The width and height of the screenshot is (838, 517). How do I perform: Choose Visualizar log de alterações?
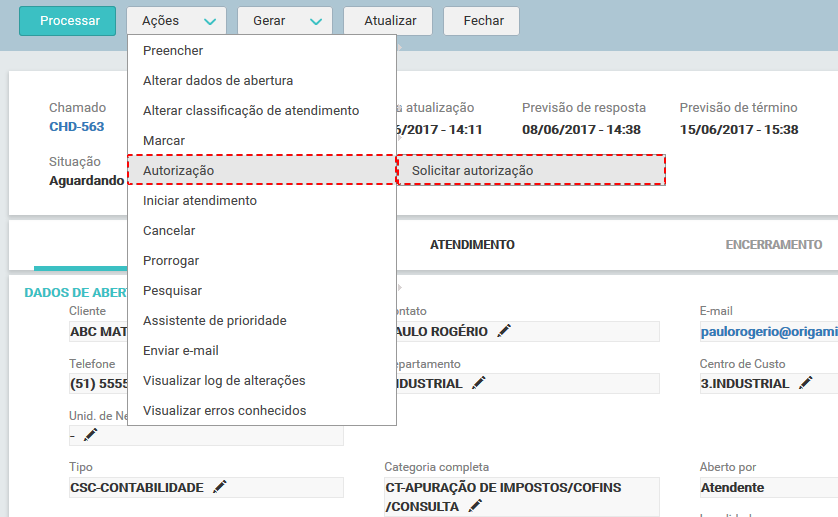(x=262, y=380)
